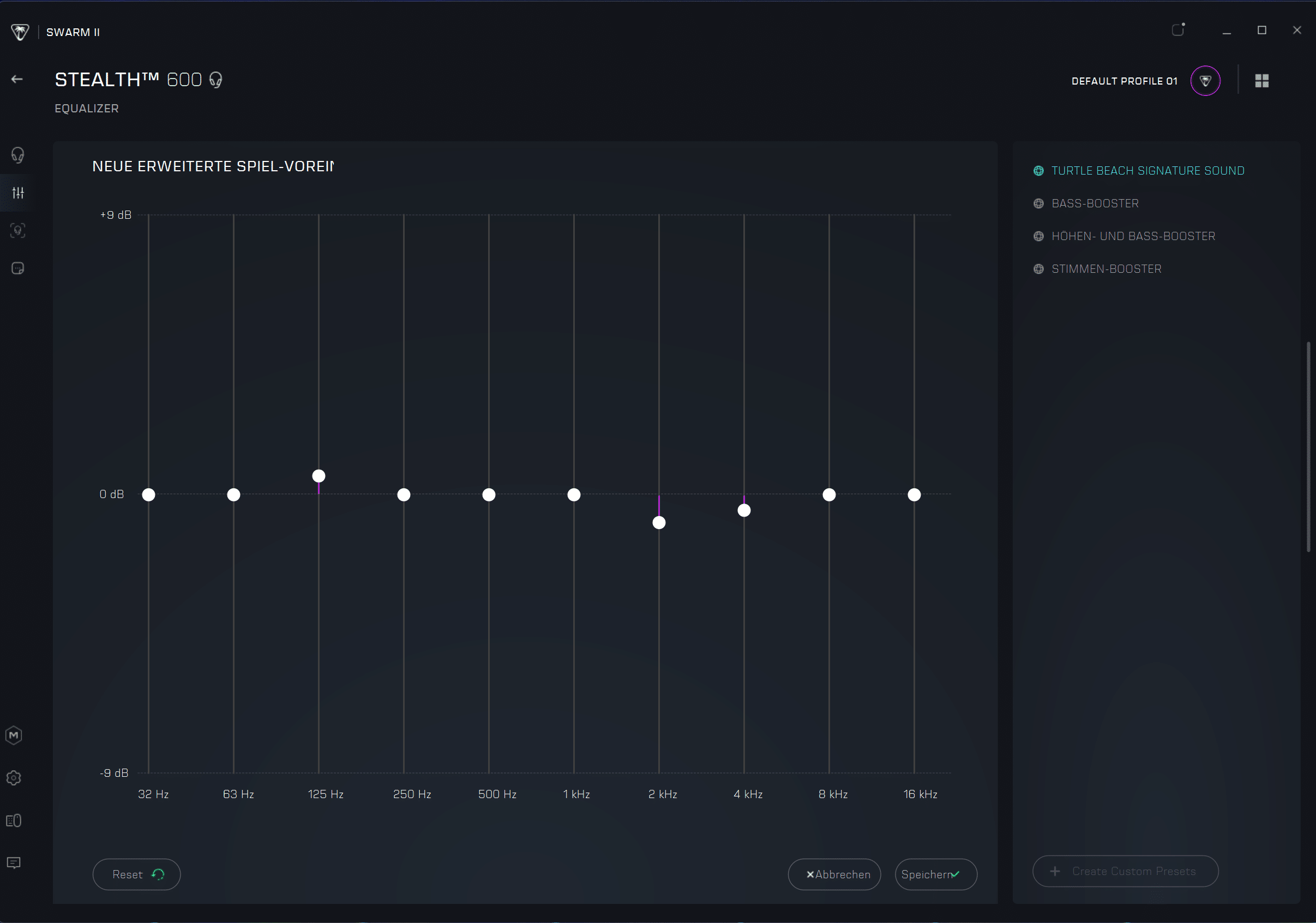Click Abbrechen to cancel changes
This screenshot has width=1316, height=923.
click(834, 874)
